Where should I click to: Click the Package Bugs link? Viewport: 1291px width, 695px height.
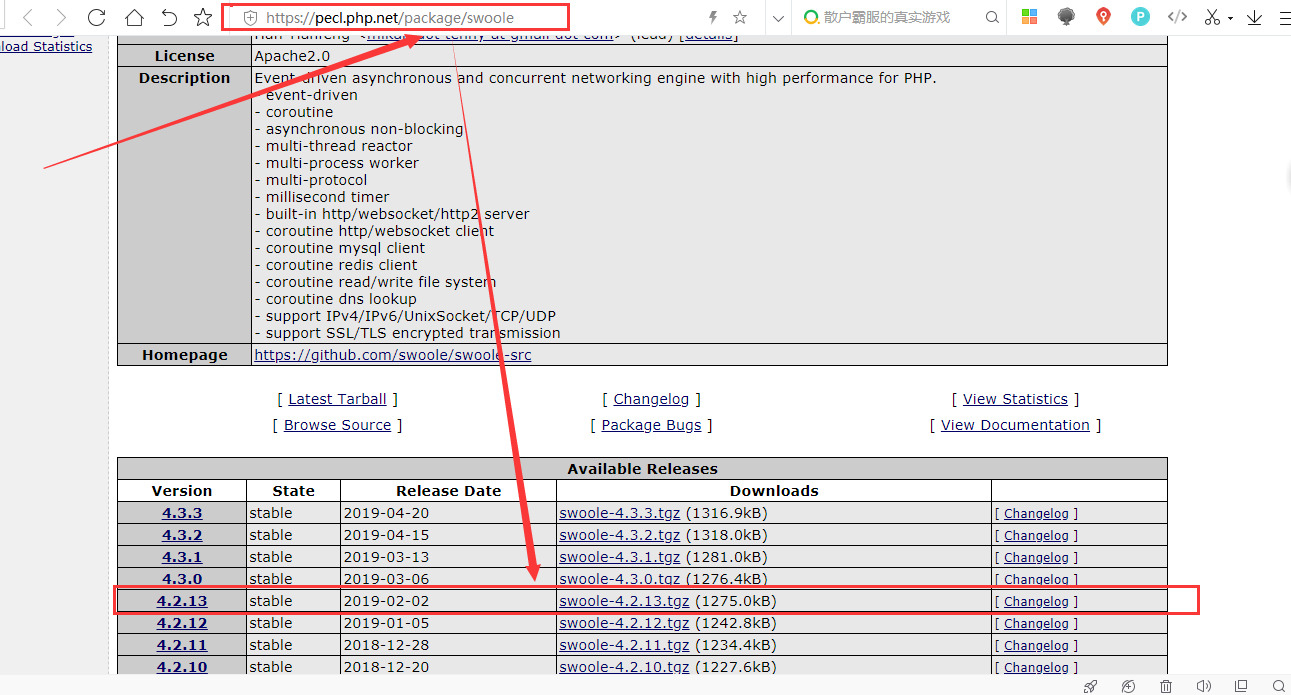click(651, 425)
